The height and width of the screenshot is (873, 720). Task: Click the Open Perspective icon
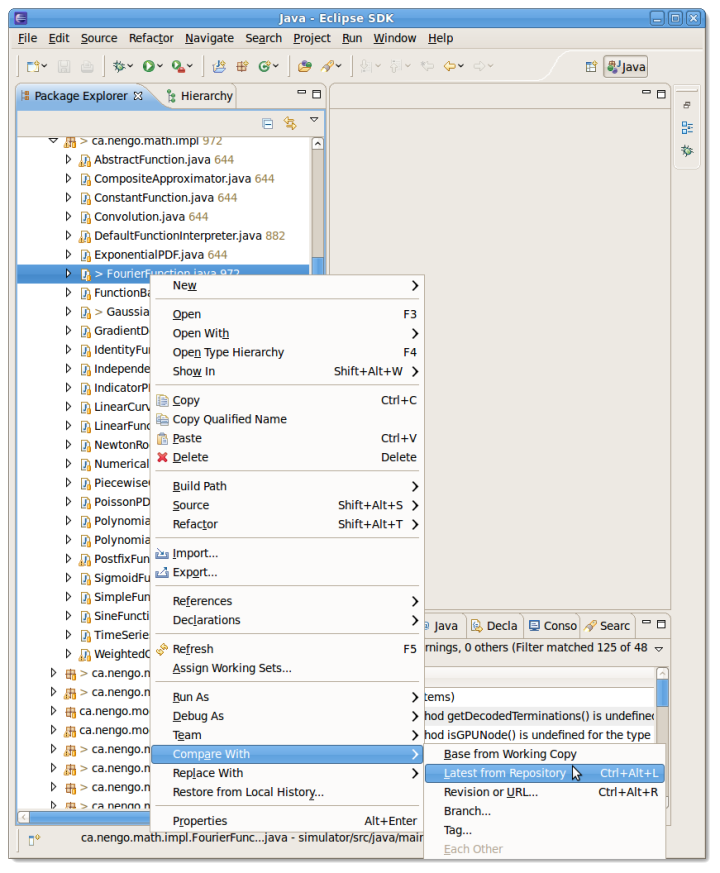point(591,67)
